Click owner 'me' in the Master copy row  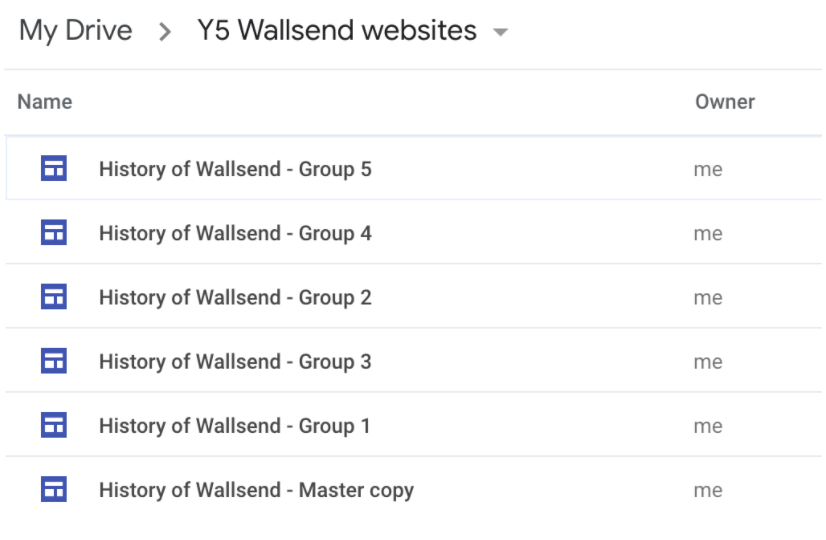708,490
